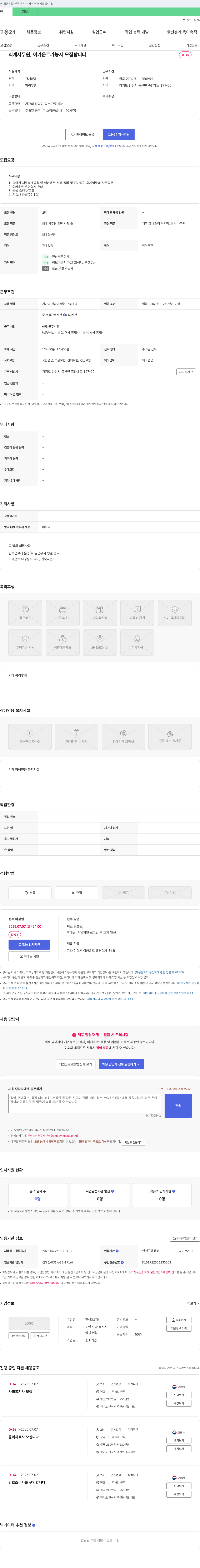
Task: Click the 채용정보 이력 button
Action: pos(179,1328)
